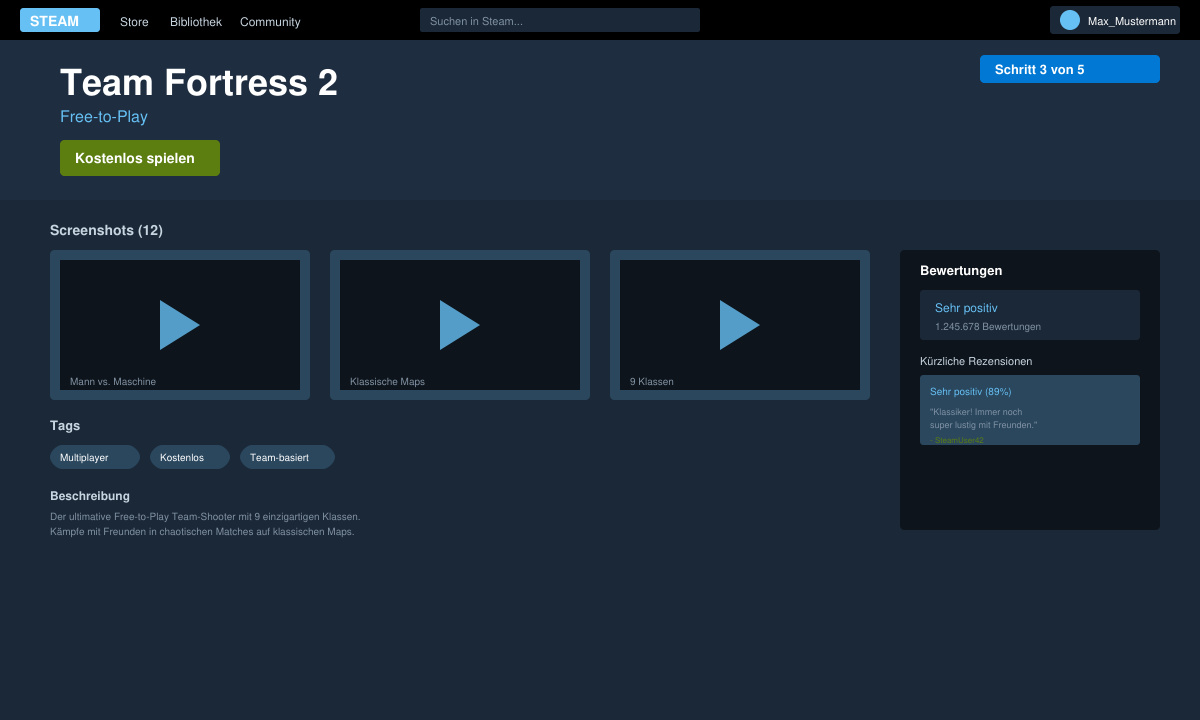This screenshot has width=1200, height=720.
Task: Click the 'Free-to-Play' link
Action: point(104,117)
